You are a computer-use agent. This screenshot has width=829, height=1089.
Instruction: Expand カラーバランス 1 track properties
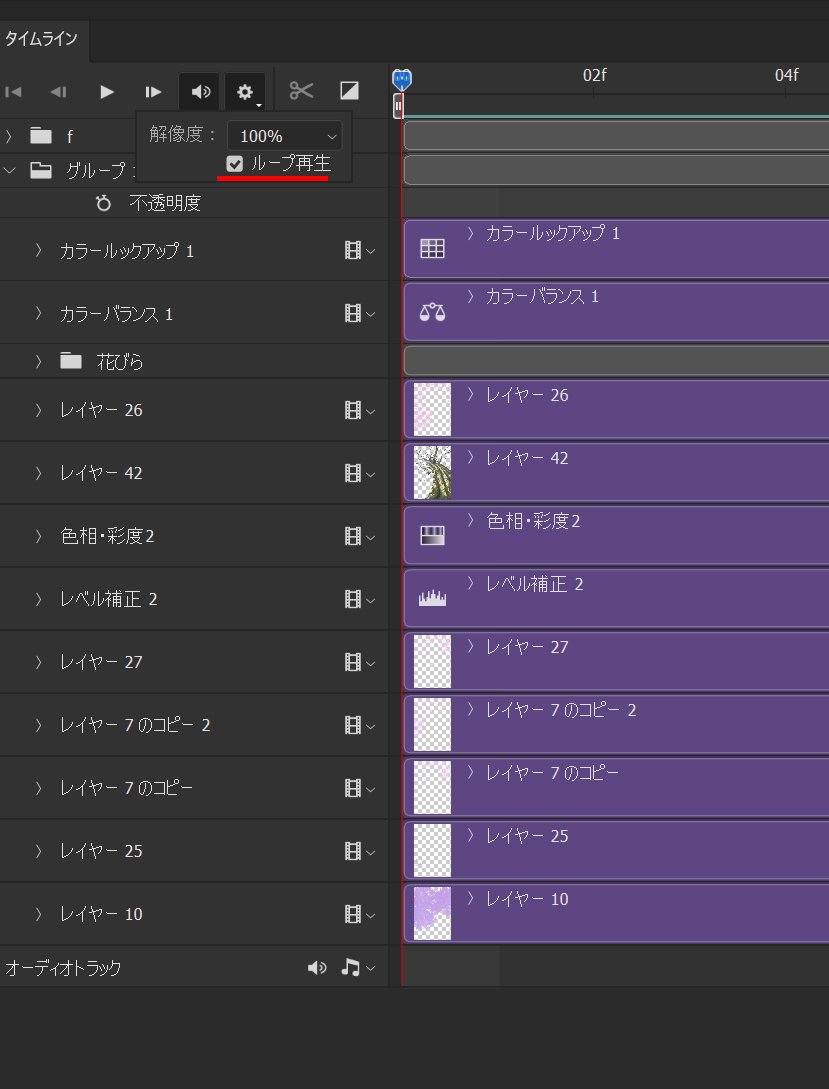coord(38,313)
